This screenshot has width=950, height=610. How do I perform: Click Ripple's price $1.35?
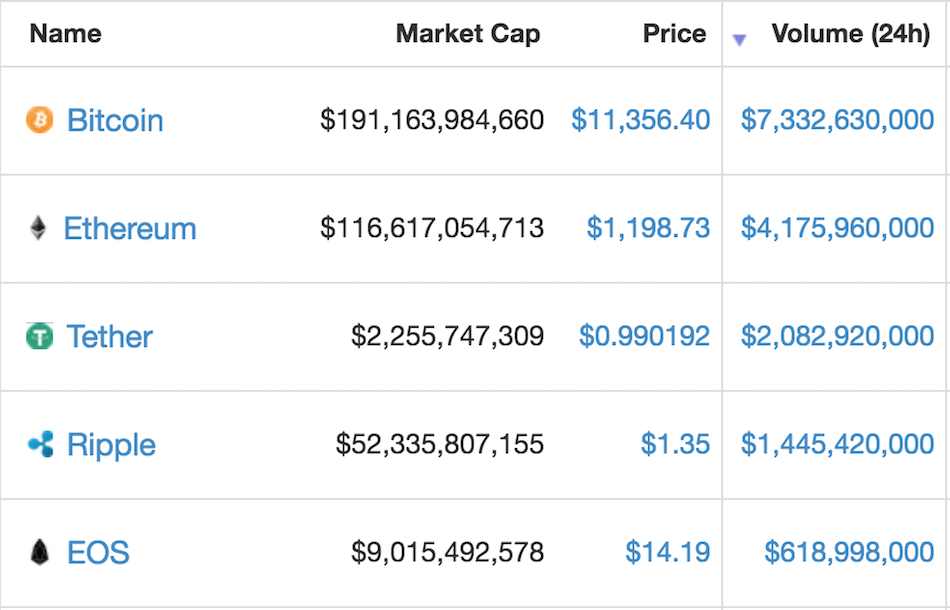[x=675, y=445]
